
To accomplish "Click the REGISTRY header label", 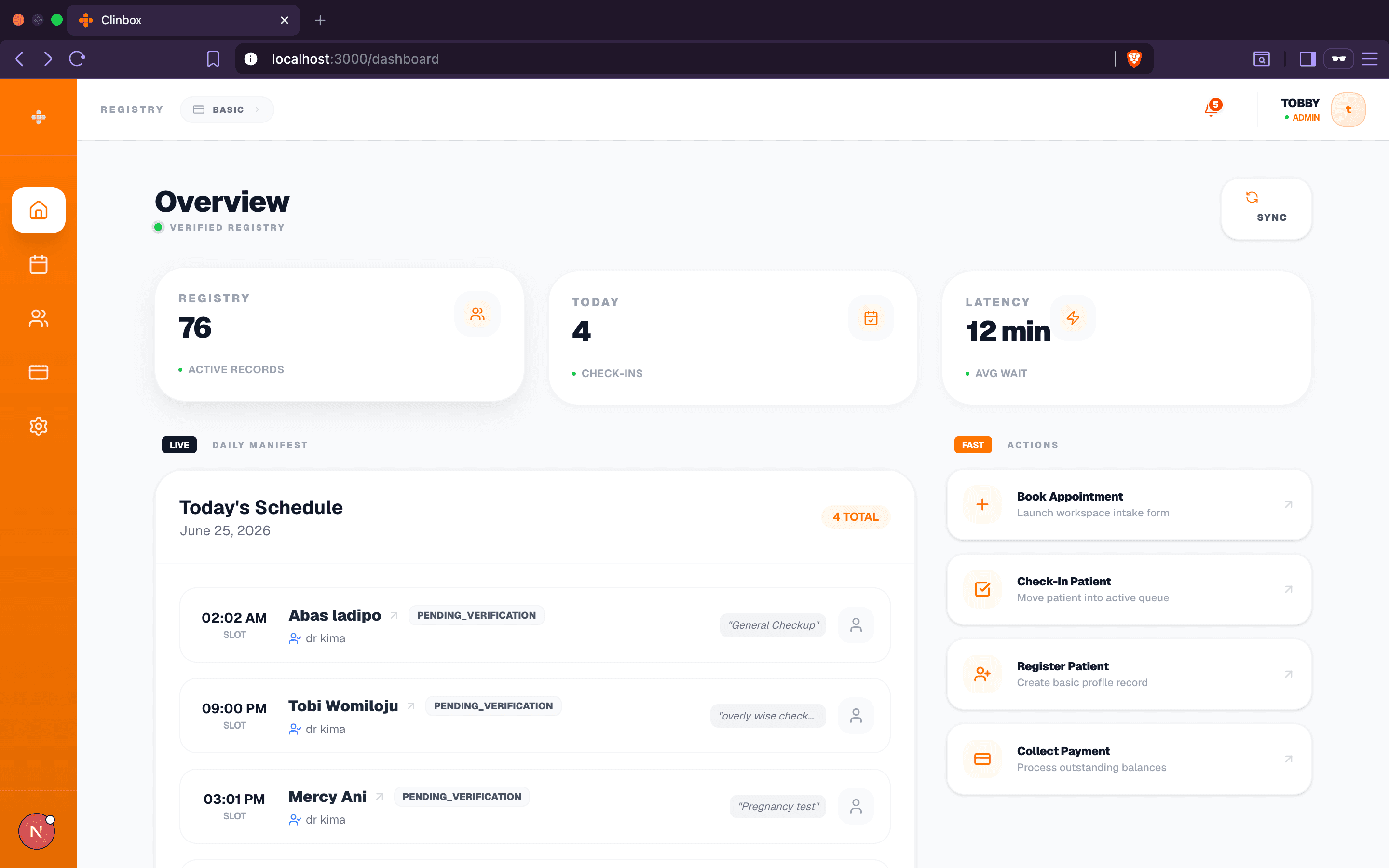I will click(132, 109).
